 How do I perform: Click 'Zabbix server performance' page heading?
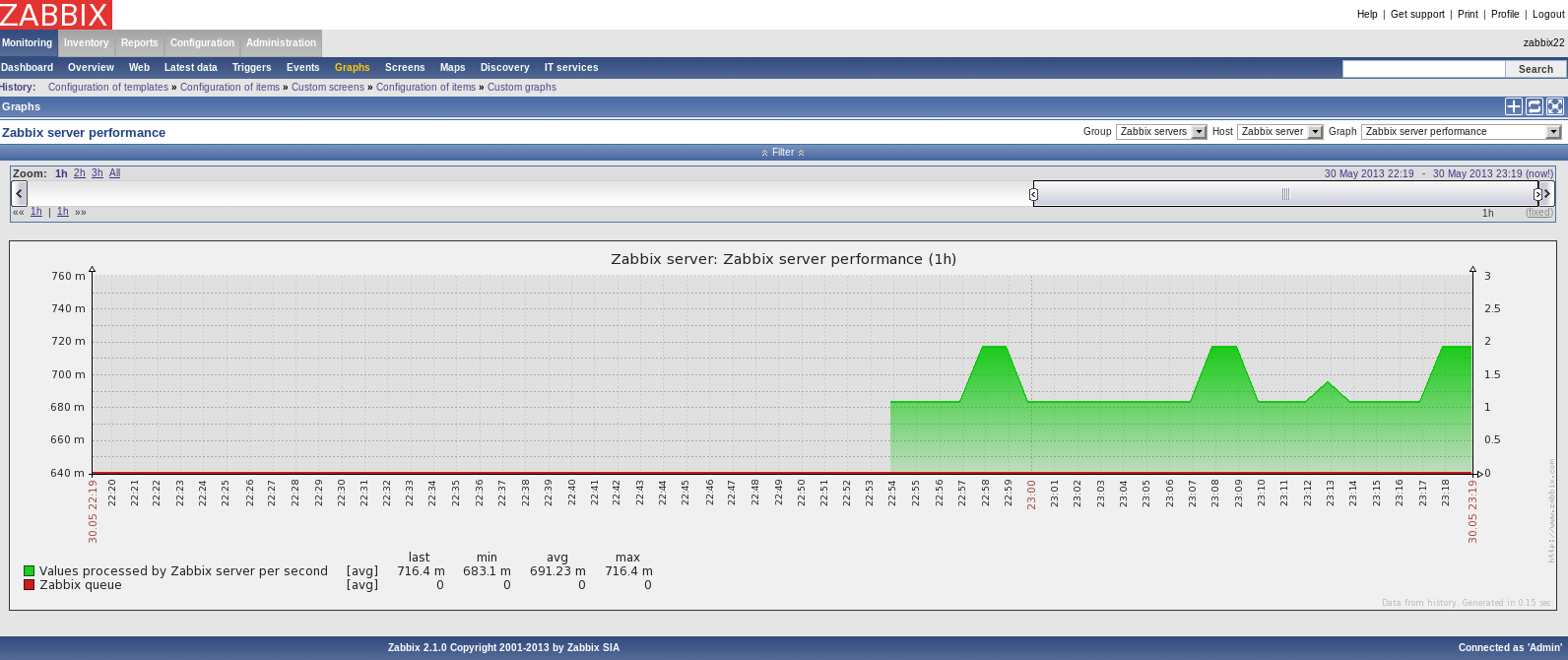(84, 133)
